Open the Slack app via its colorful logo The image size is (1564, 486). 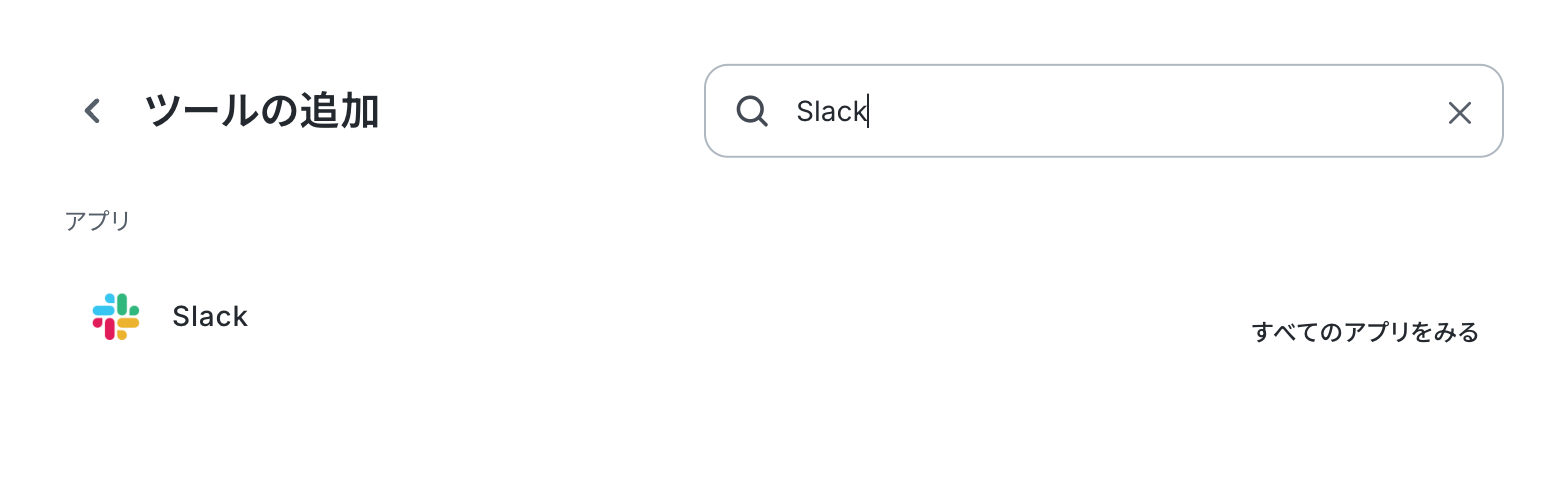[116, 317]
